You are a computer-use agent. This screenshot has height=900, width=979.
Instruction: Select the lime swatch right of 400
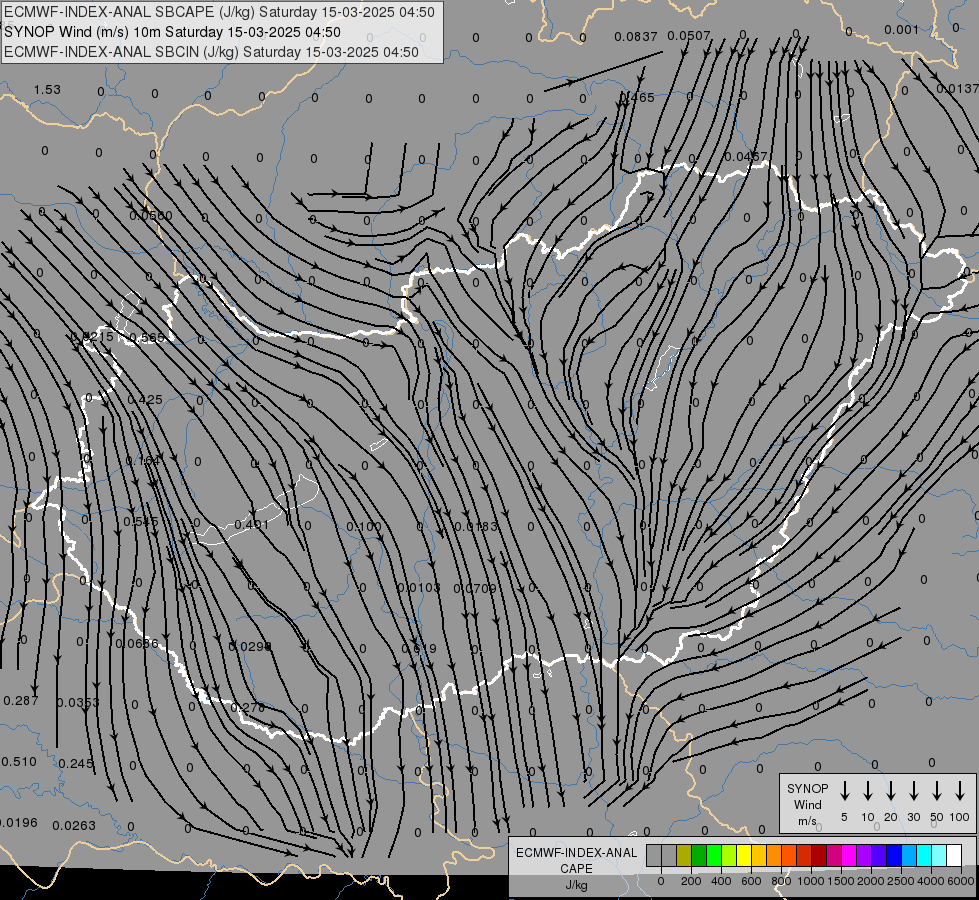pos(729,856)
